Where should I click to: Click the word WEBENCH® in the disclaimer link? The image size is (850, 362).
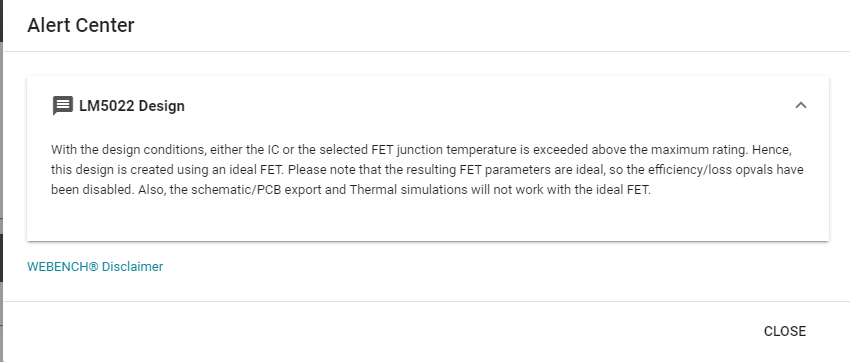tap(63, 267)
